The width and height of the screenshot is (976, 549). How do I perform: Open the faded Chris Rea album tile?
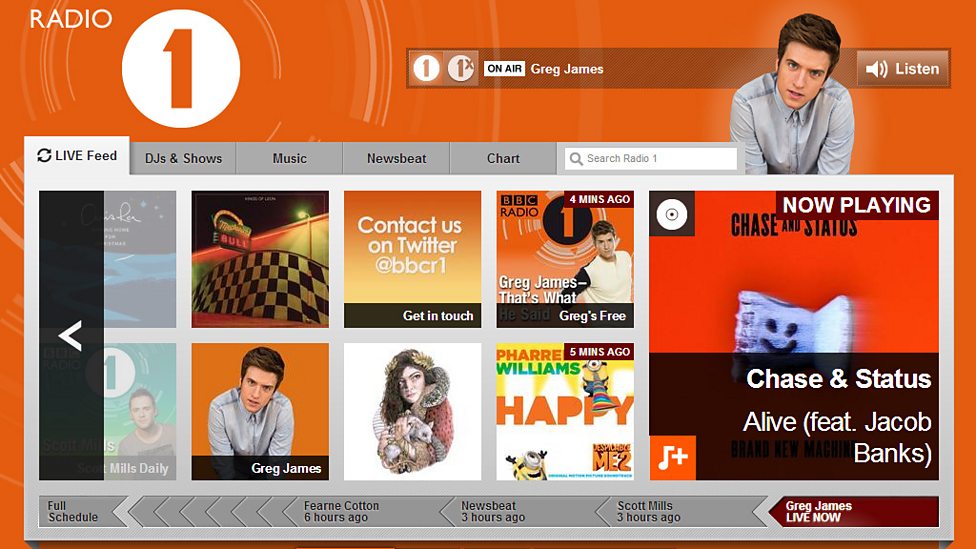(x=140, y=259)
